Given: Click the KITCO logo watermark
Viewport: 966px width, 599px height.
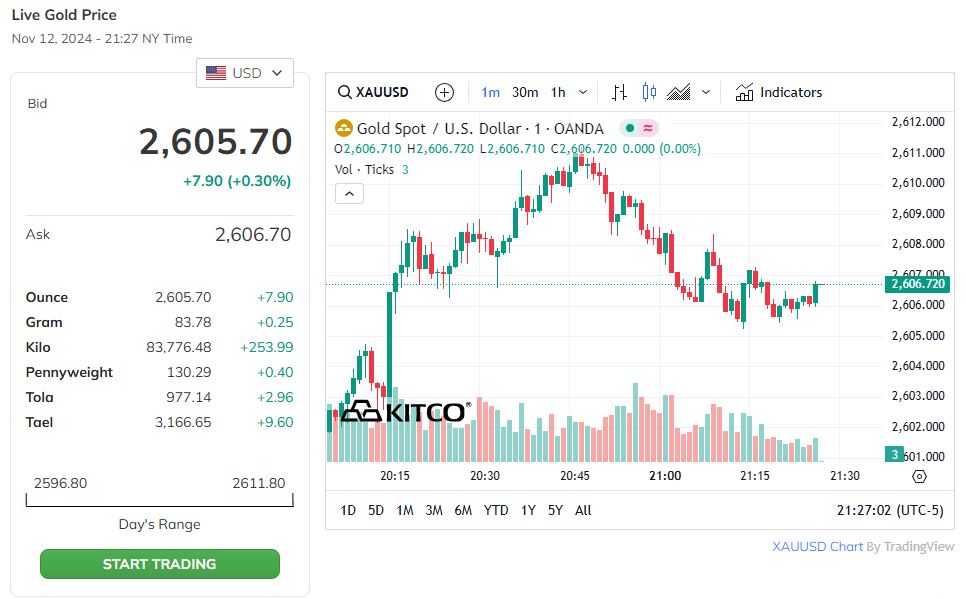Looking at the screenshot, I should (x=404, y=412).
